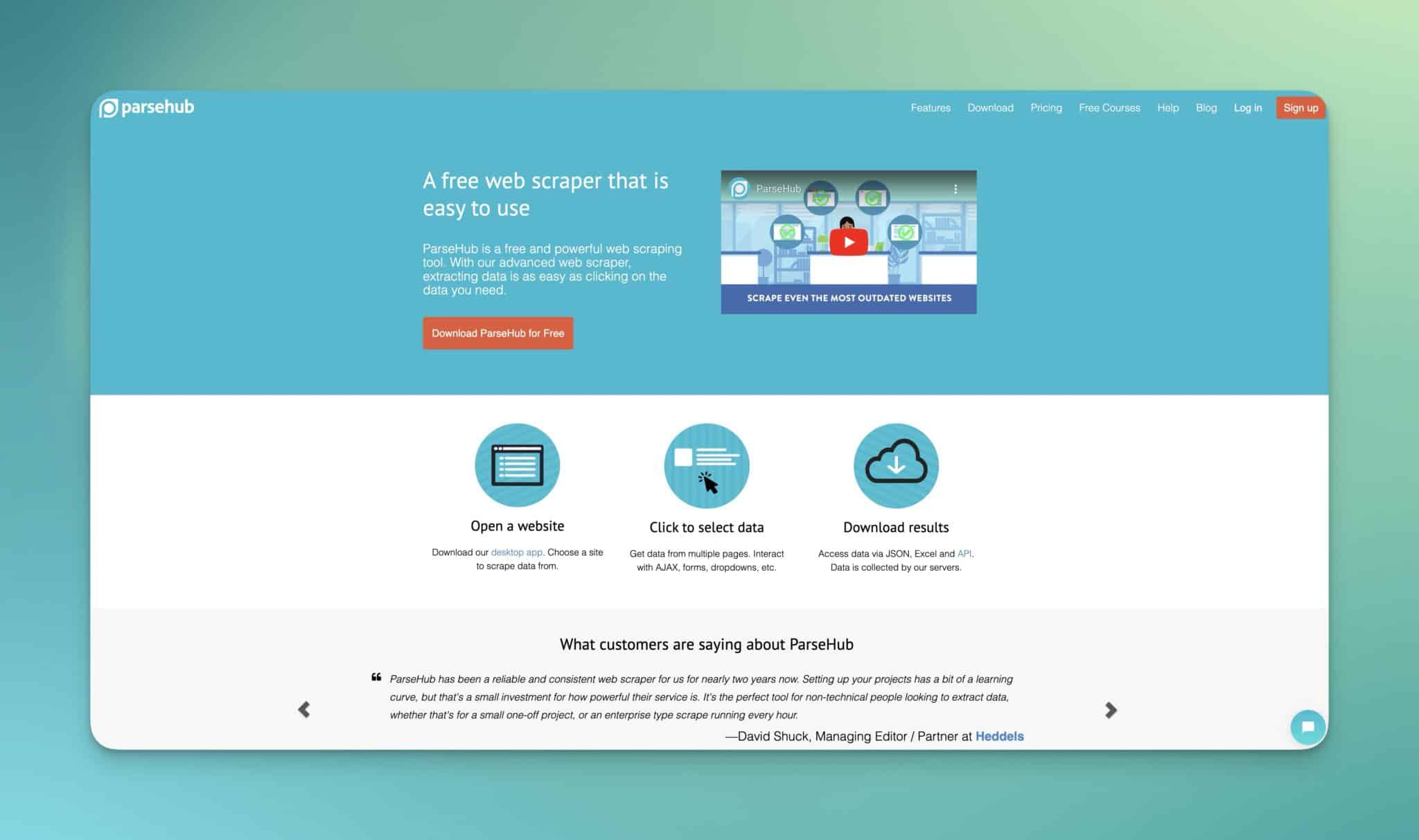
Task: Click the 'Download results' cloud icon
Action: coord(896,464)
